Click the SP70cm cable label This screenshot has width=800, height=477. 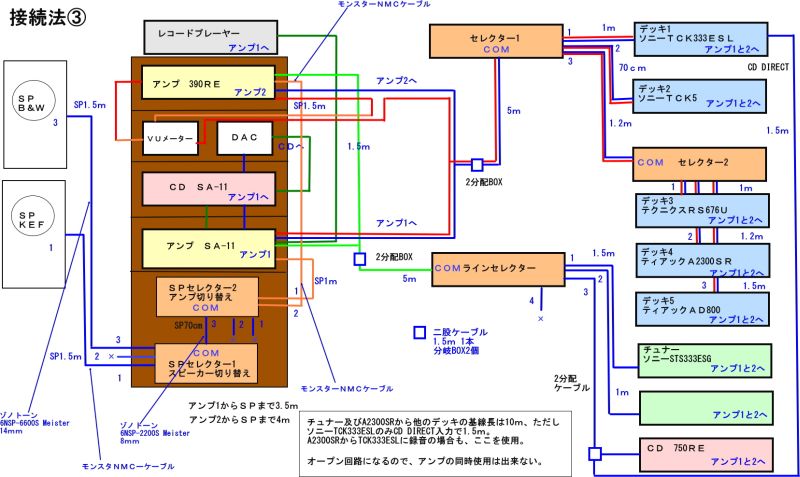188,325
